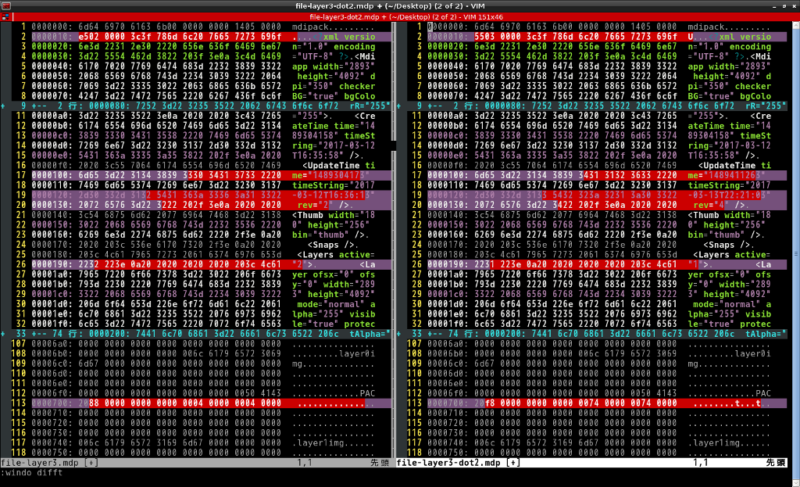
Task: Click the text rev="4" on line 20
Action: tap(710, 205)
